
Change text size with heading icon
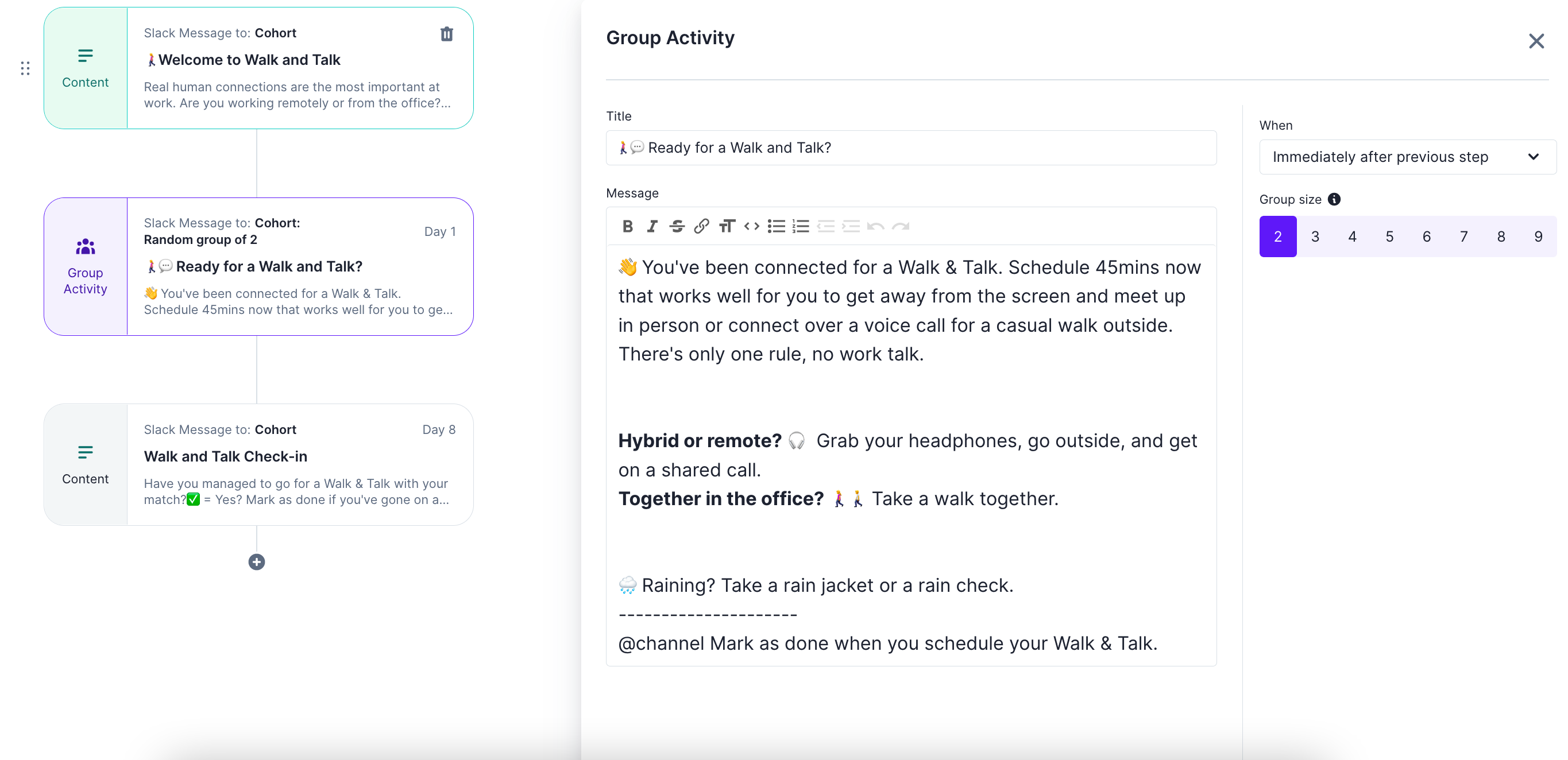click(x=727, y=226)
